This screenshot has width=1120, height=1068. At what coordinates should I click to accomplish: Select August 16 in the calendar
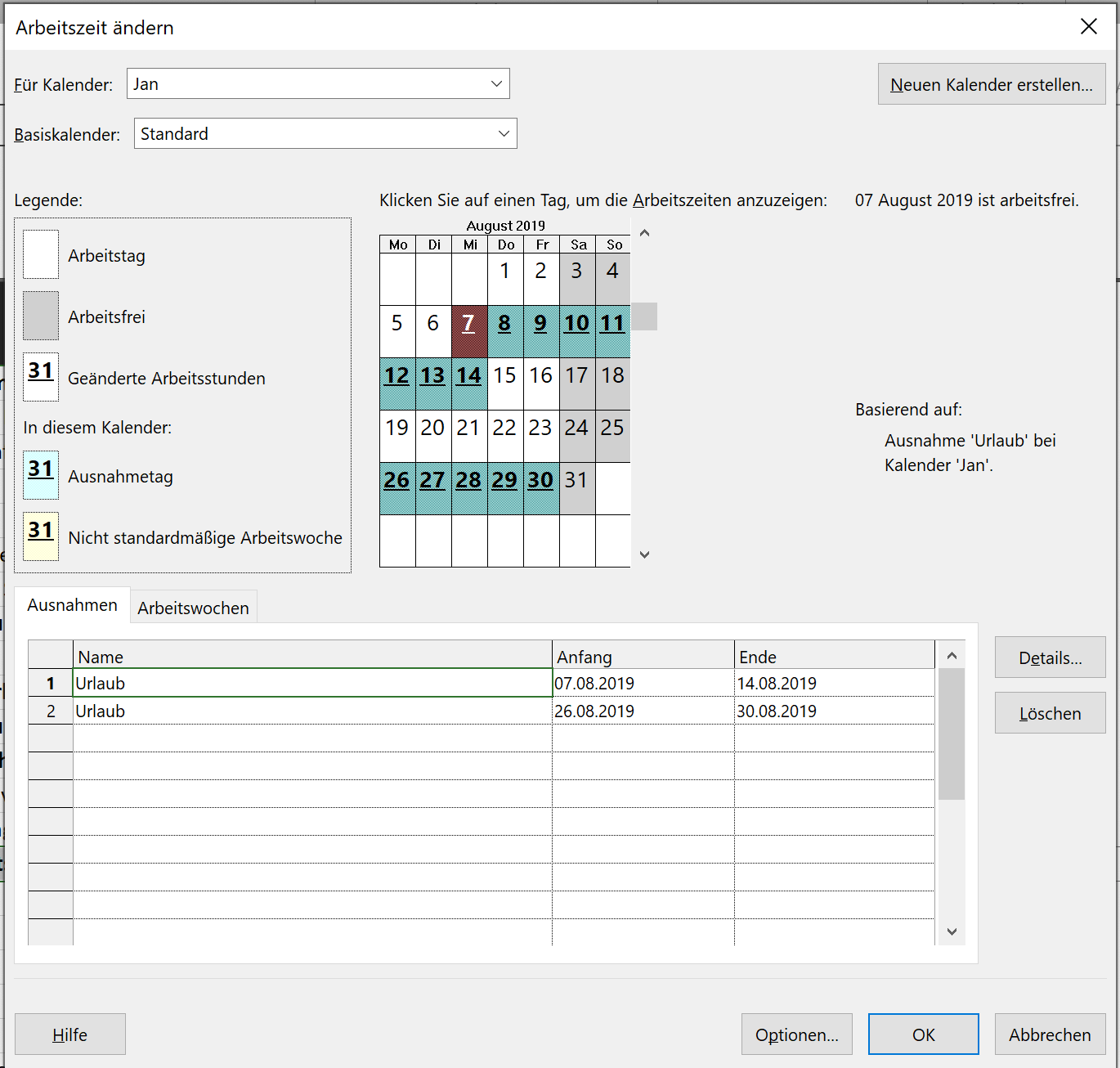pos(541,384)
